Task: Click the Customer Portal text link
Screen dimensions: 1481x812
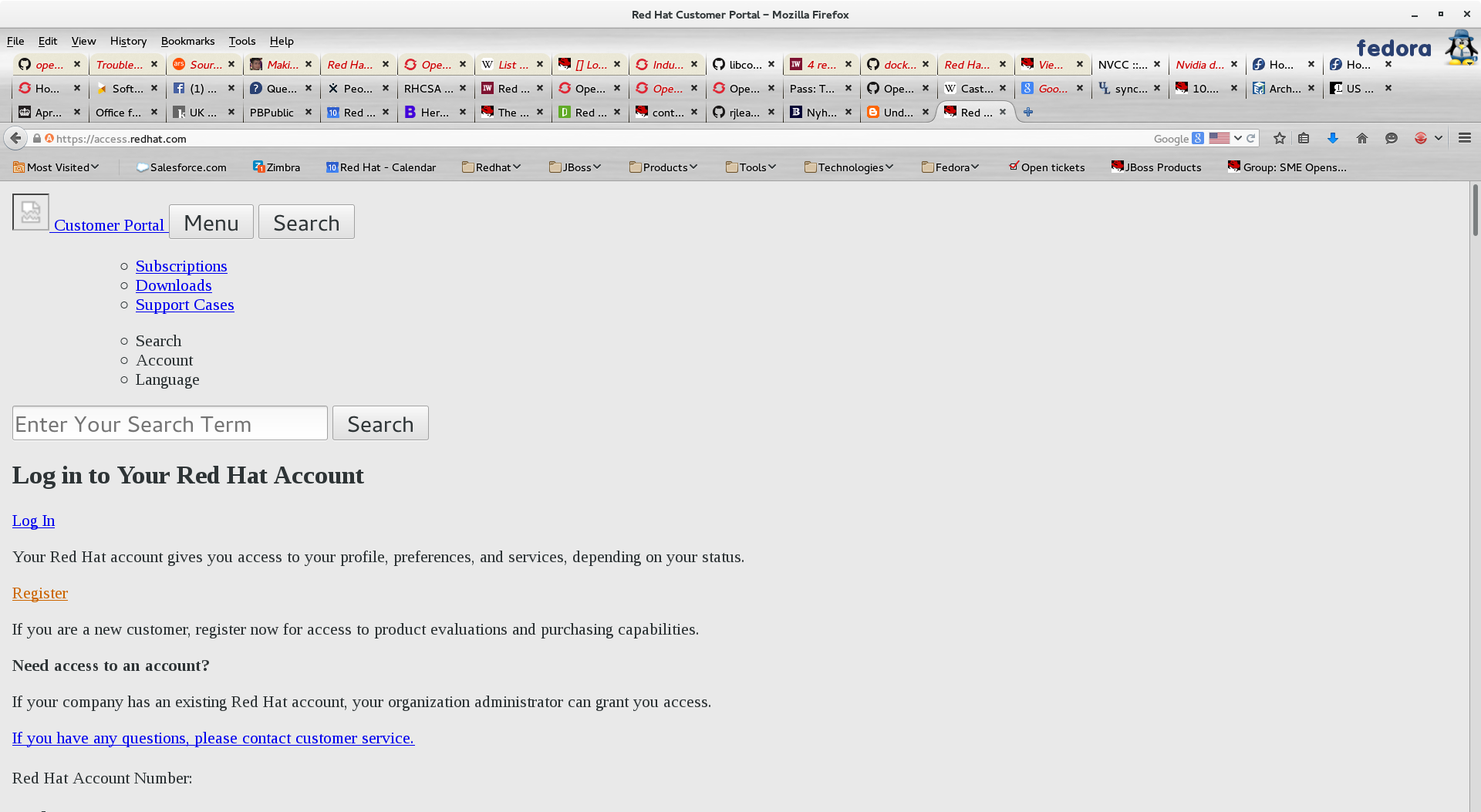Action: coord(109,225)
